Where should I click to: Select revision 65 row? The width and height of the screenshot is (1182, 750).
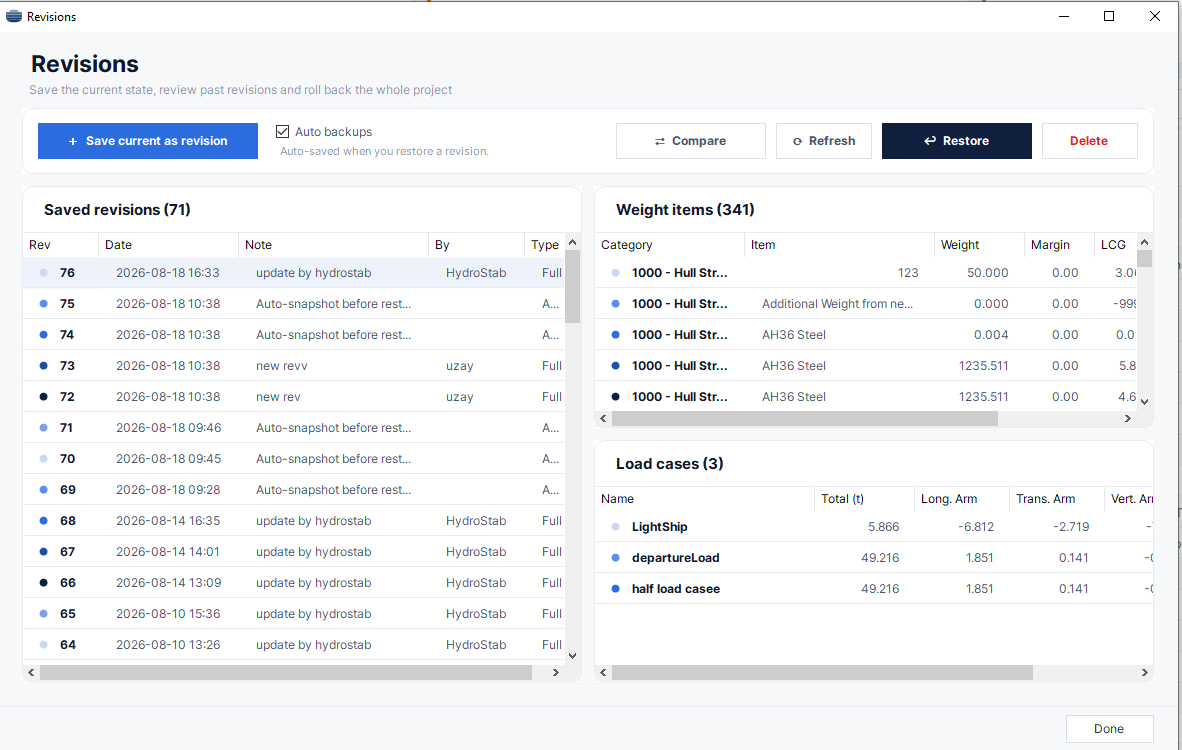click(x=294, y=614)
